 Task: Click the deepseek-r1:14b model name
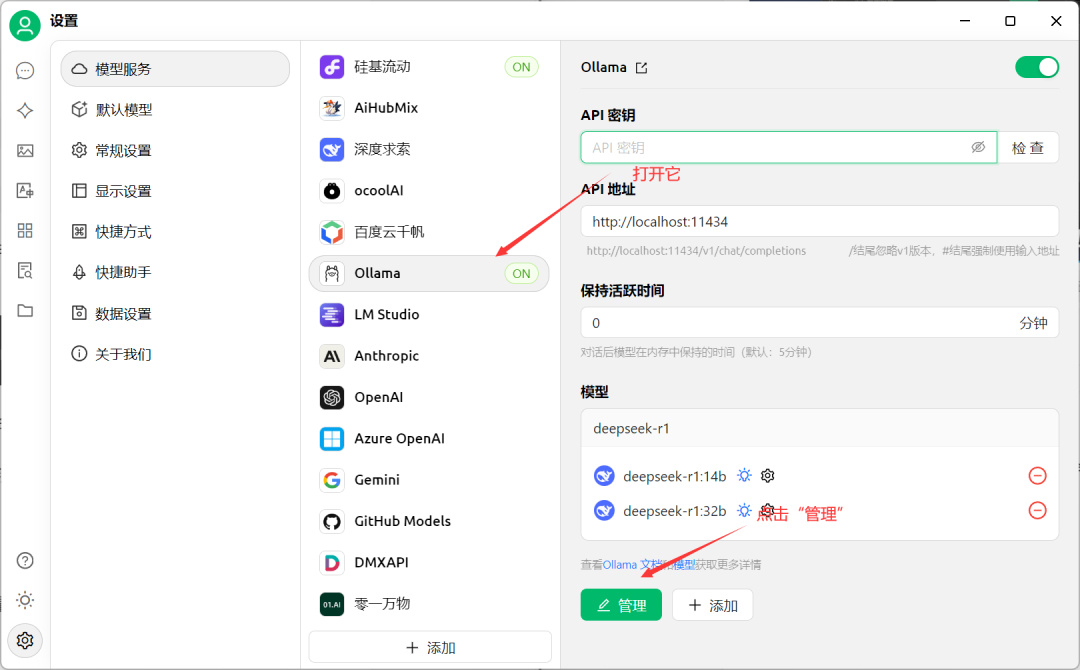coord(674,476)
